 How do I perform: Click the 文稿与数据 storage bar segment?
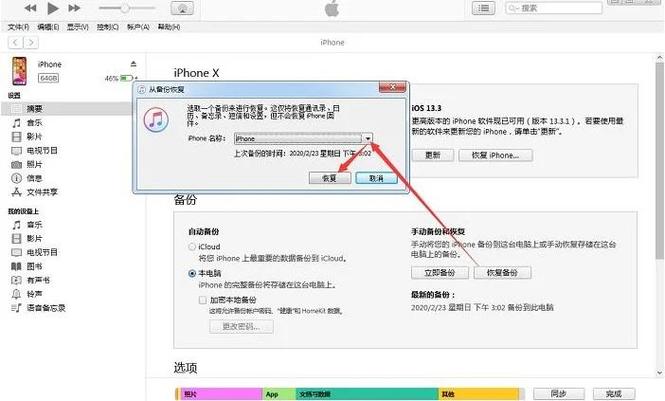(367, 394)
